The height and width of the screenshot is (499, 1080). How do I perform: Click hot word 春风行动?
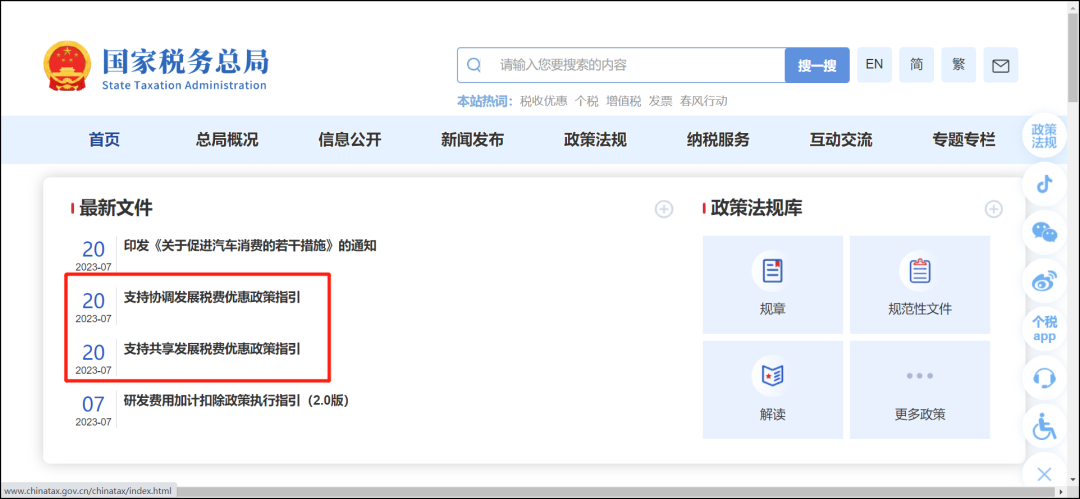click(x=703, y=101)
